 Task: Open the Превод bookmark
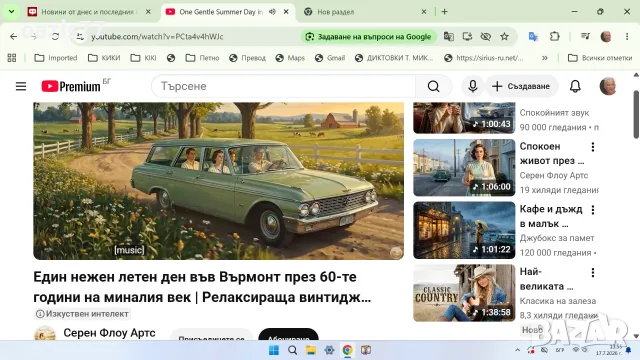pos(247,58)
